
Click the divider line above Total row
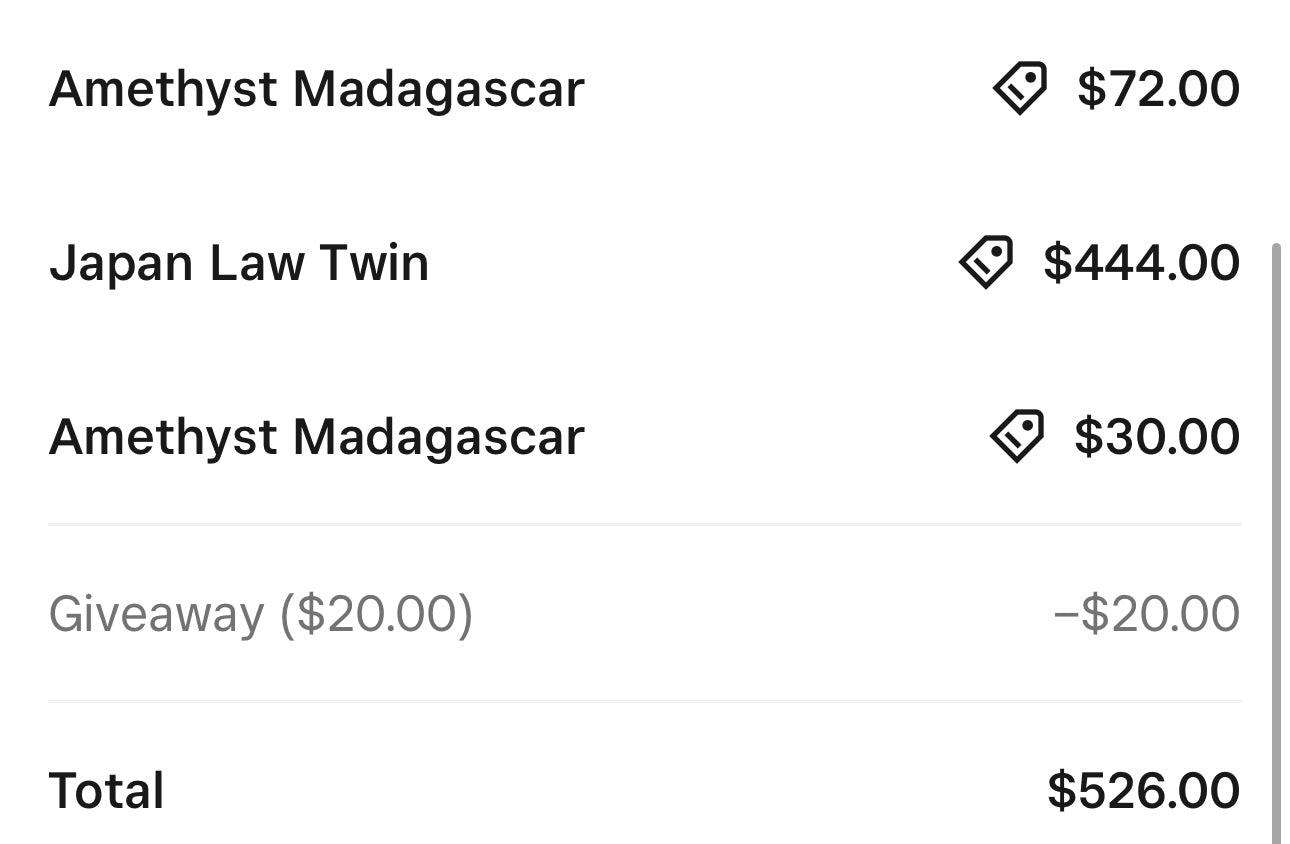pos(645,701)
